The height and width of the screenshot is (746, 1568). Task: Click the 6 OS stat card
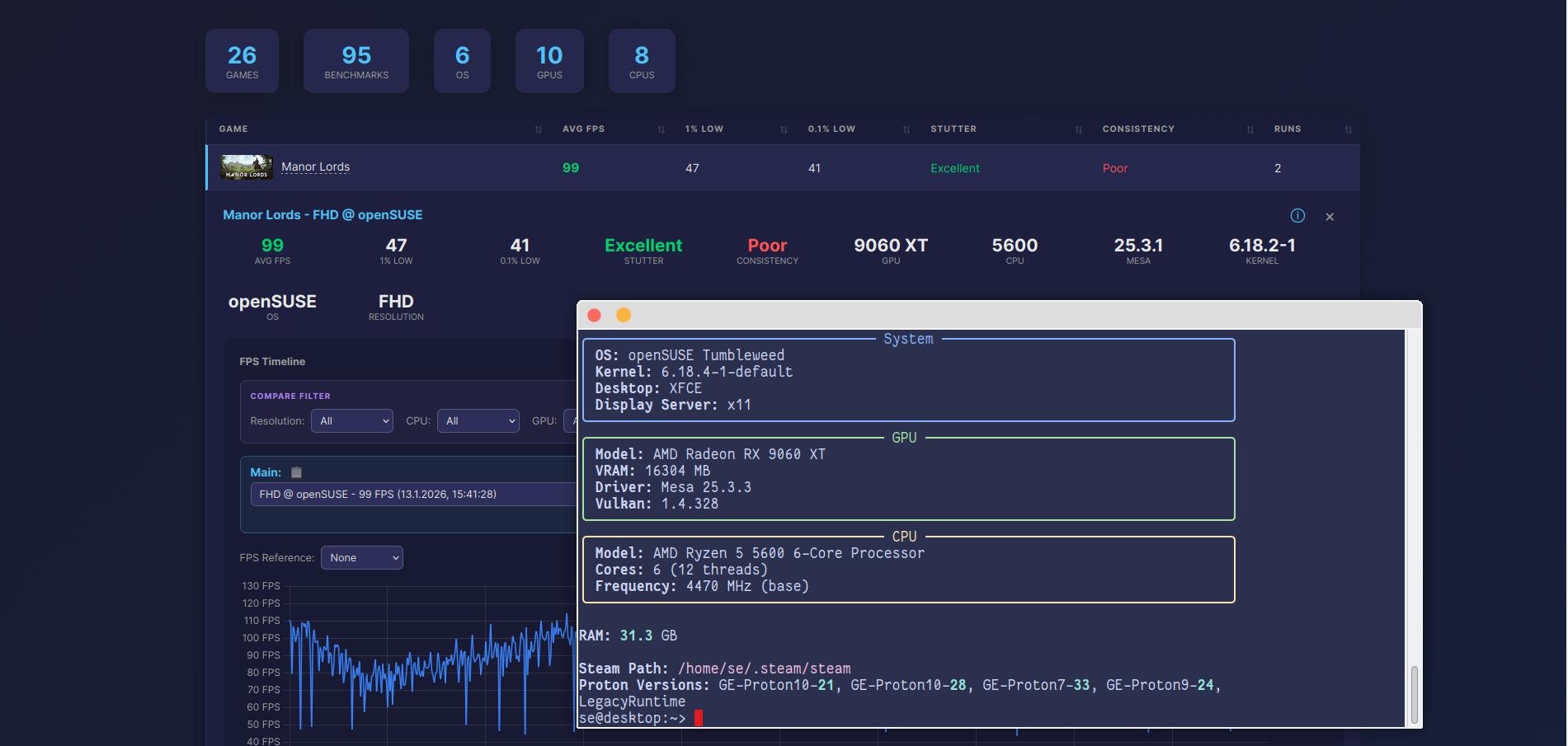[462, 61]
